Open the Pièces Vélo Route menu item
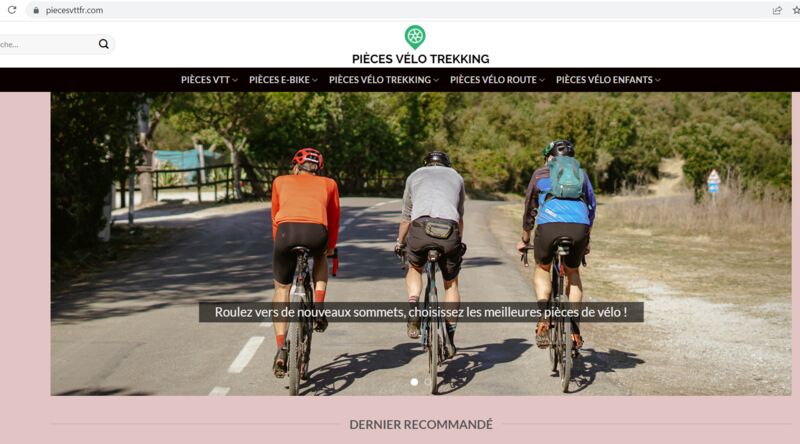 click(493, 80)
